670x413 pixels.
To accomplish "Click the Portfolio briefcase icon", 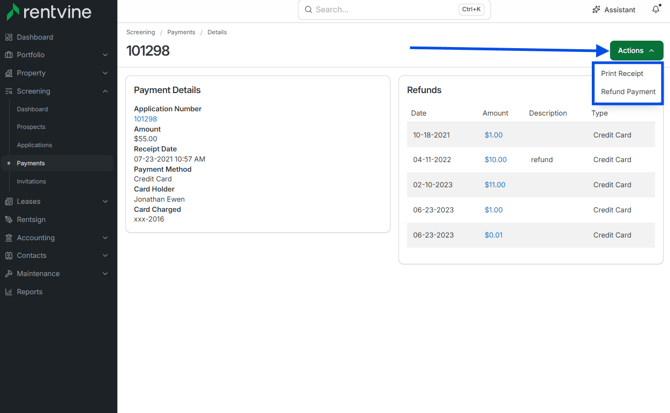I will click(9, 55).
